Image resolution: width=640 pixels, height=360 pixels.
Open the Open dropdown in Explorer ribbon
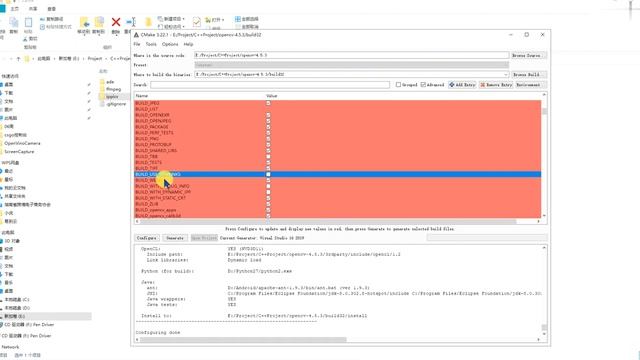[215, 19]
